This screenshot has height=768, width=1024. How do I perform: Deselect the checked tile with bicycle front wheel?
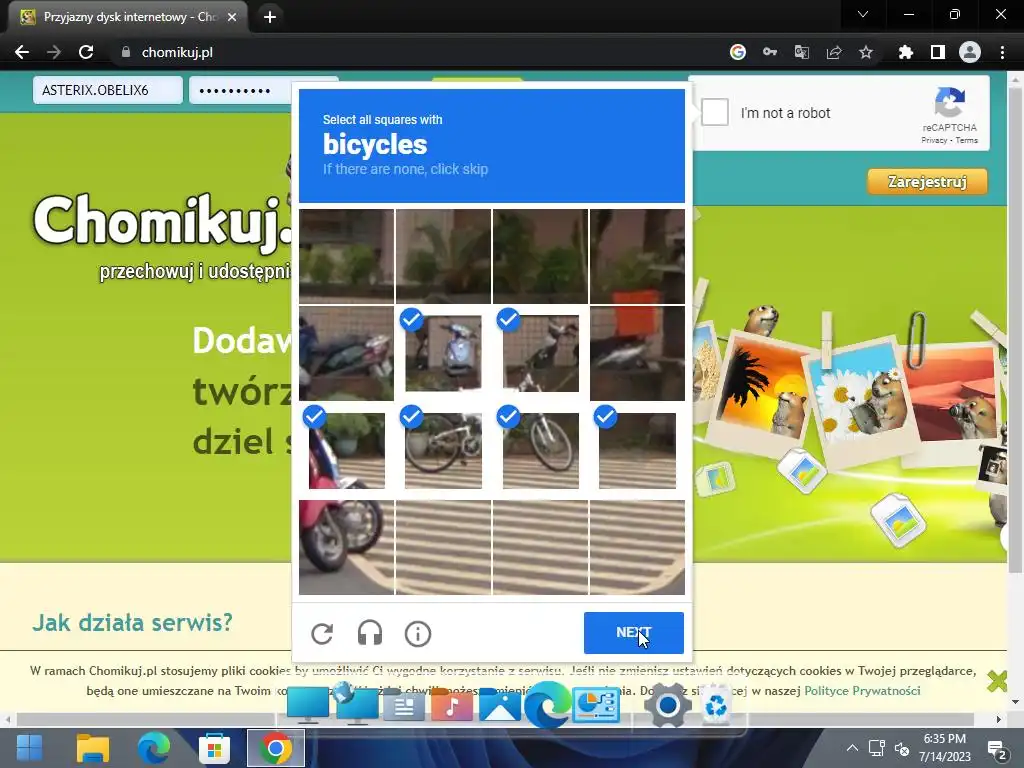[x=541, y=450]
